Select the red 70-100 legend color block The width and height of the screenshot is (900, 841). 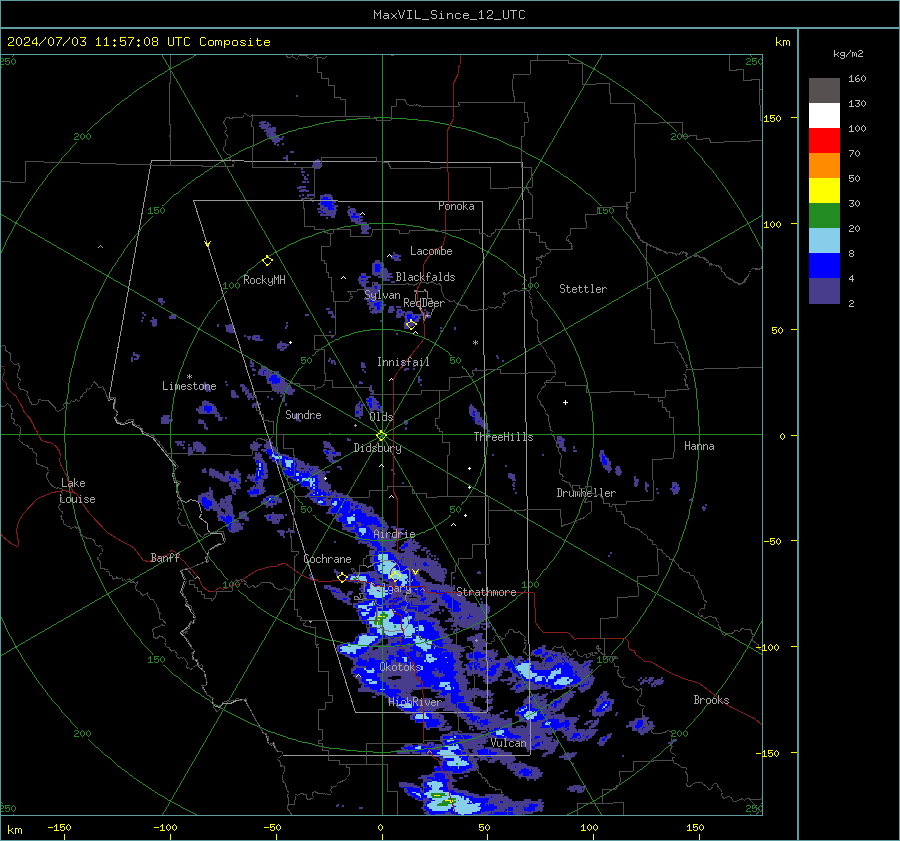coord(824,141)
